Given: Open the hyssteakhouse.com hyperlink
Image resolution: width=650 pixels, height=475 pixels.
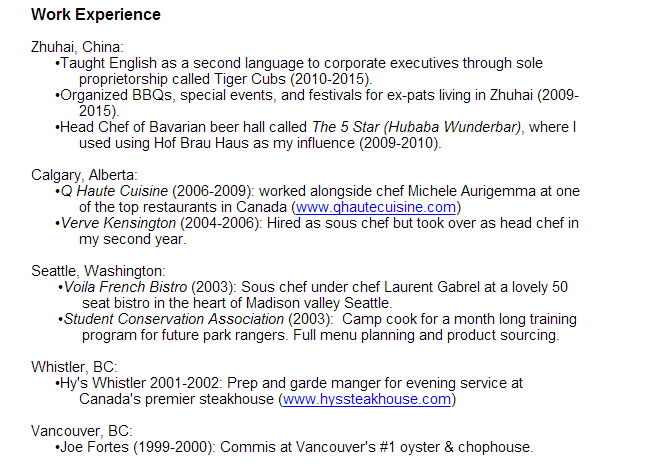Looking at the screenshot, I should (367, 399).
